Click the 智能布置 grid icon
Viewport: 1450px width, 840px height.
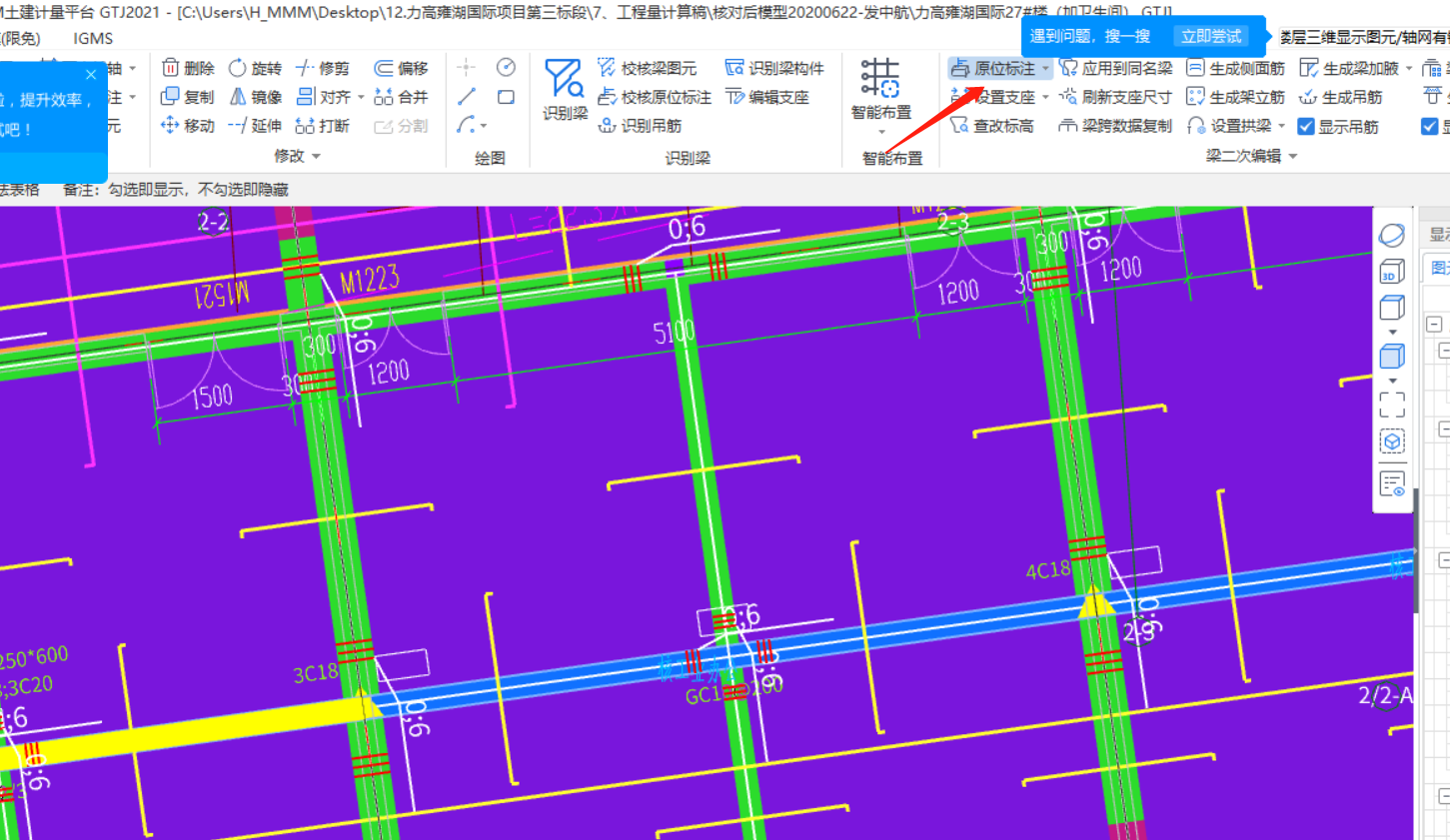[880, 78]
